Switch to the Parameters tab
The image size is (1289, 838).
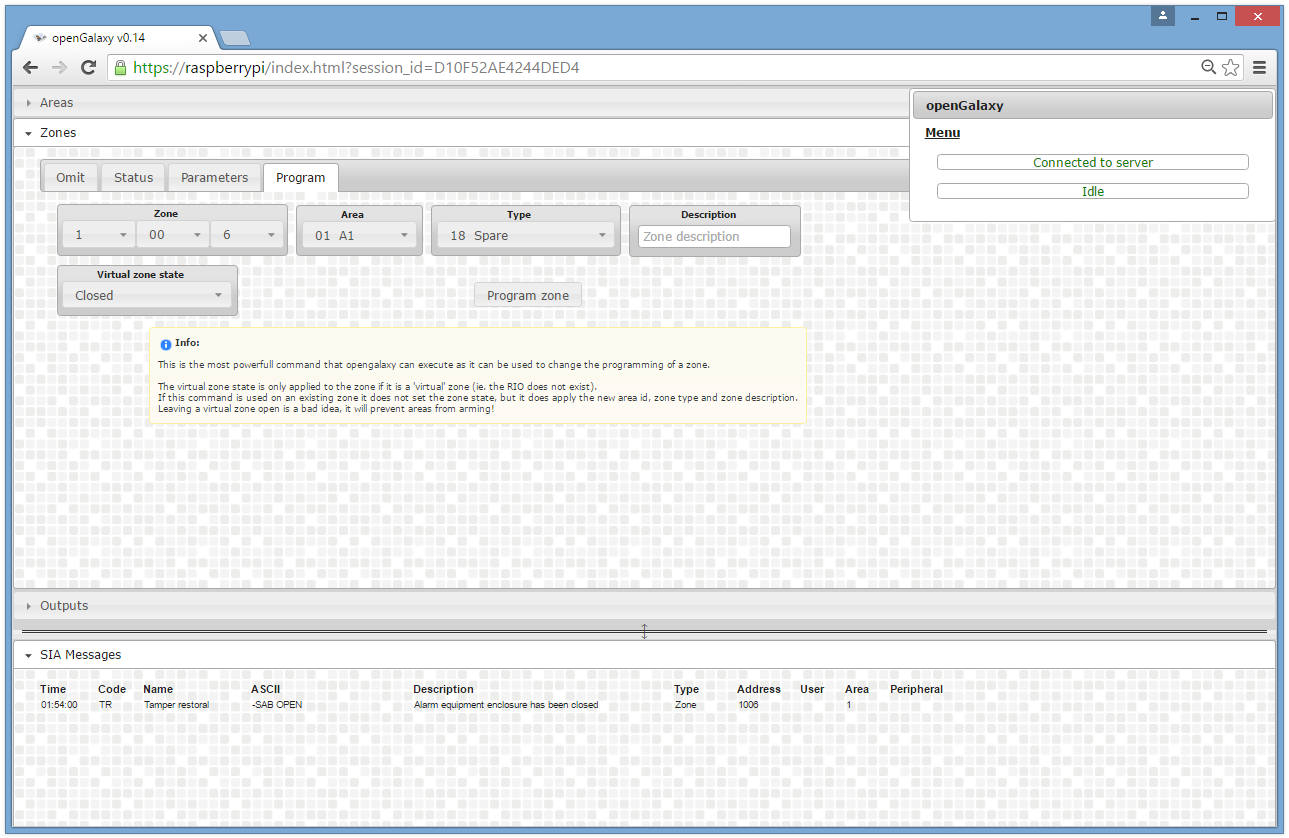(x=213, y=177)
